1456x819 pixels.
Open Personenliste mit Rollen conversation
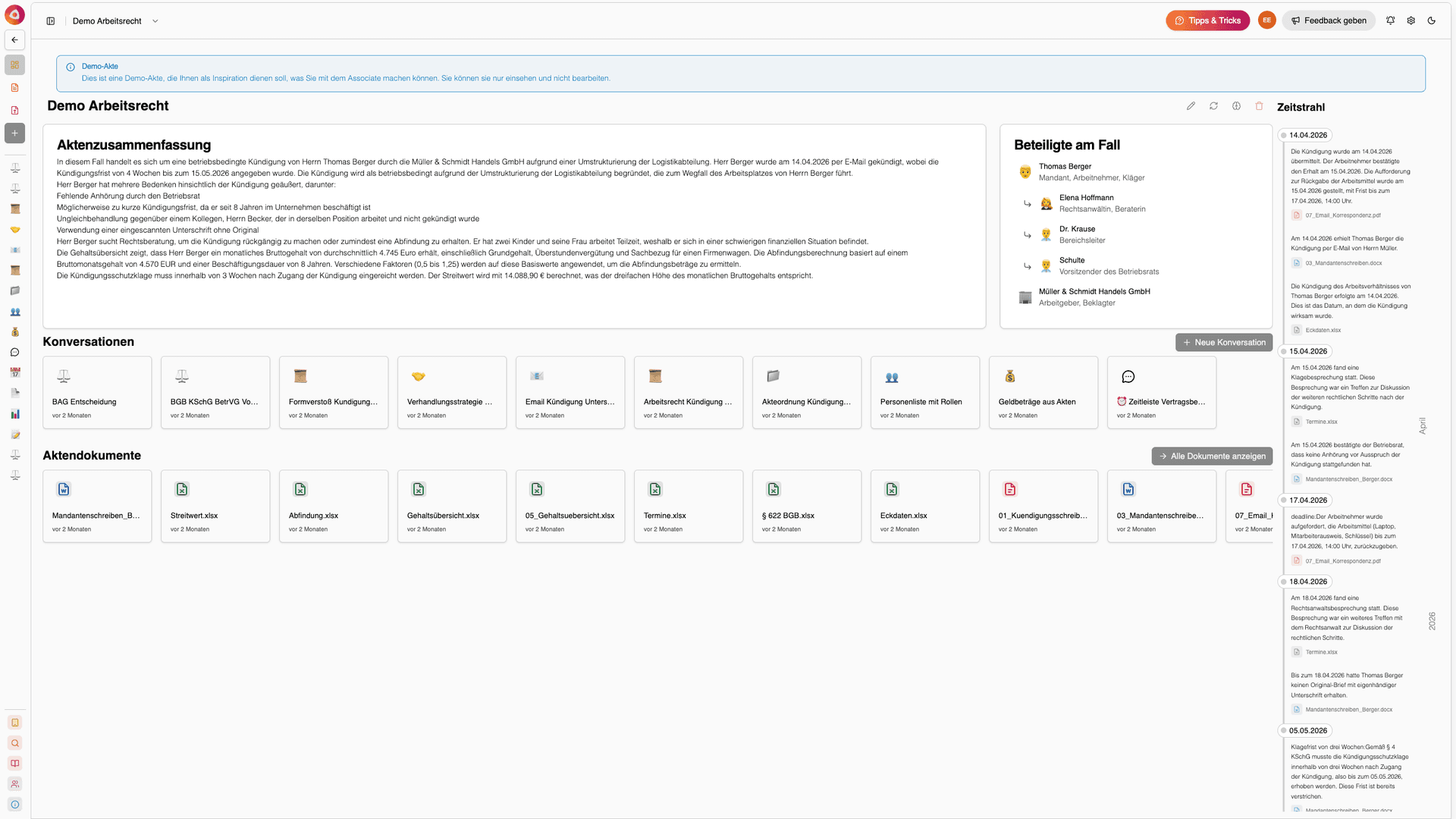pos(925,393)
